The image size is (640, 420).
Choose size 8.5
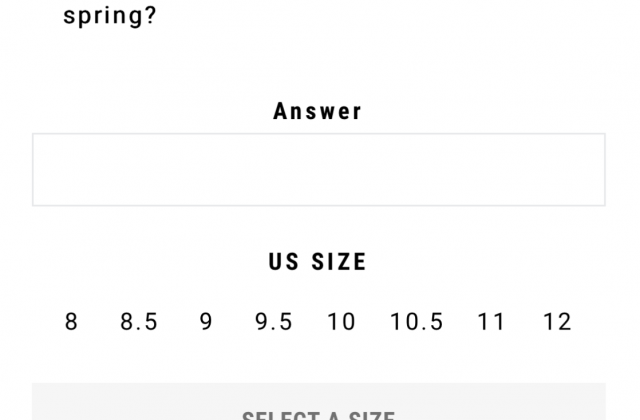coord(139,322)
